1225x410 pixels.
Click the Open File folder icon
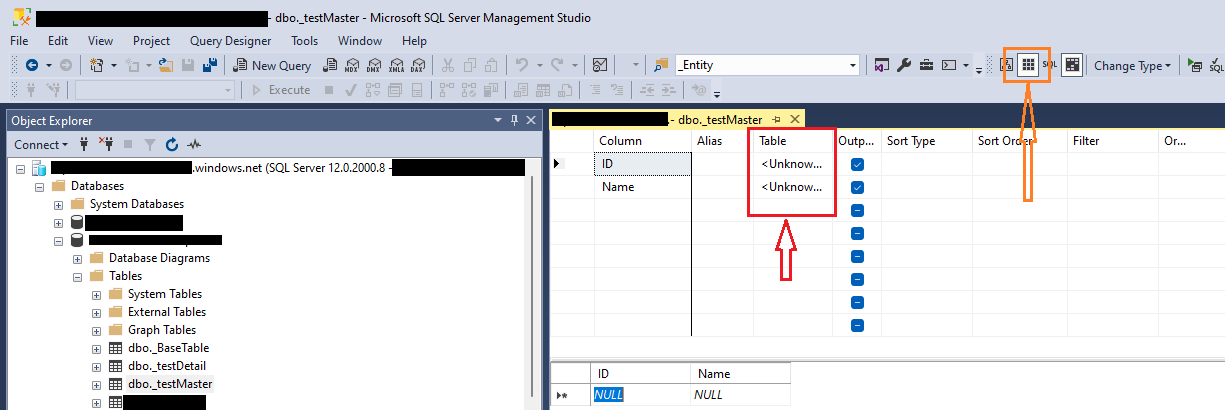(x=166, y=65)
